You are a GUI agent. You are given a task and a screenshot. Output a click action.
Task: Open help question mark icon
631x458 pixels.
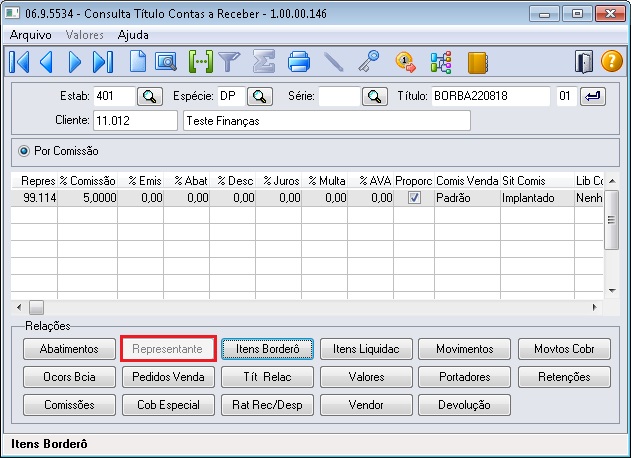(612, 61)
